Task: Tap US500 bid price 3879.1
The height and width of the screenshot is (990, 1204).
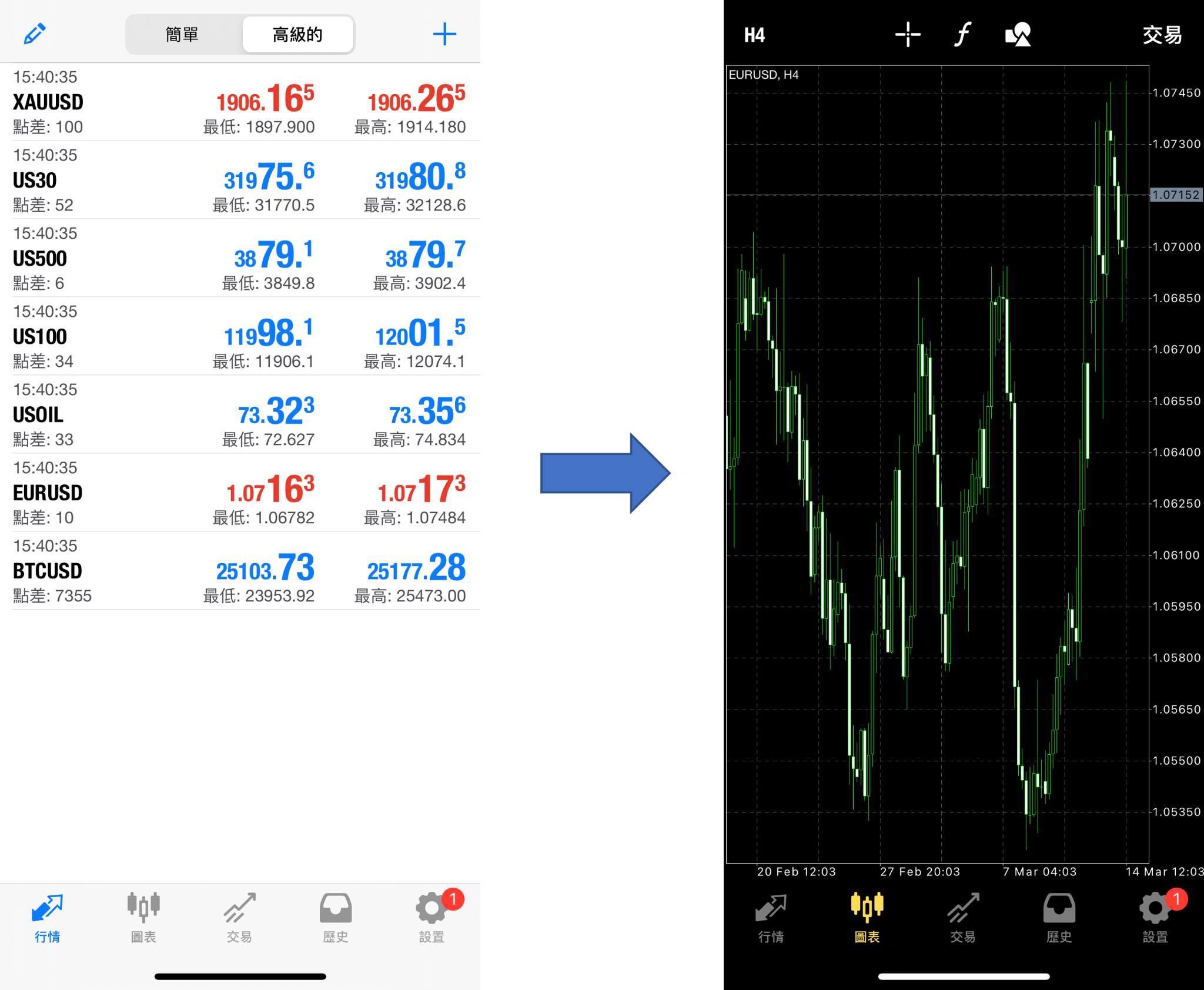Action: (x=274, y=255)
